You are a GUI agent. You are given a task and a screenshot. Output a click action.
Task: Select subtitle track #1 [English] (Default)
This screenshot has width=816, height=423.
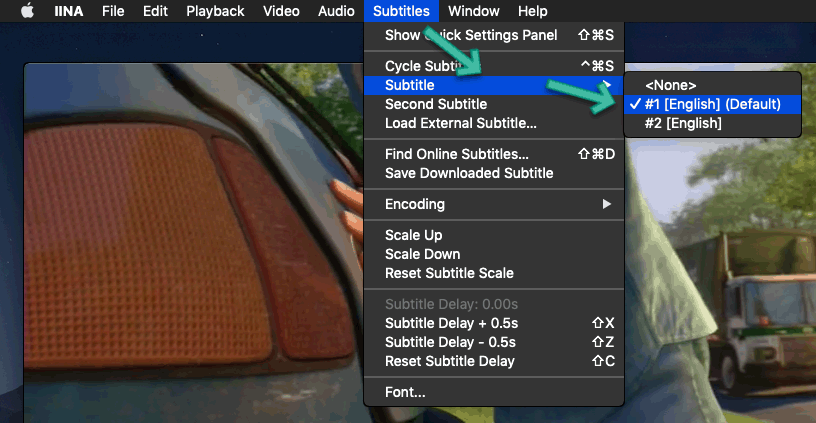pyautogui.click(x=712, y=104)
